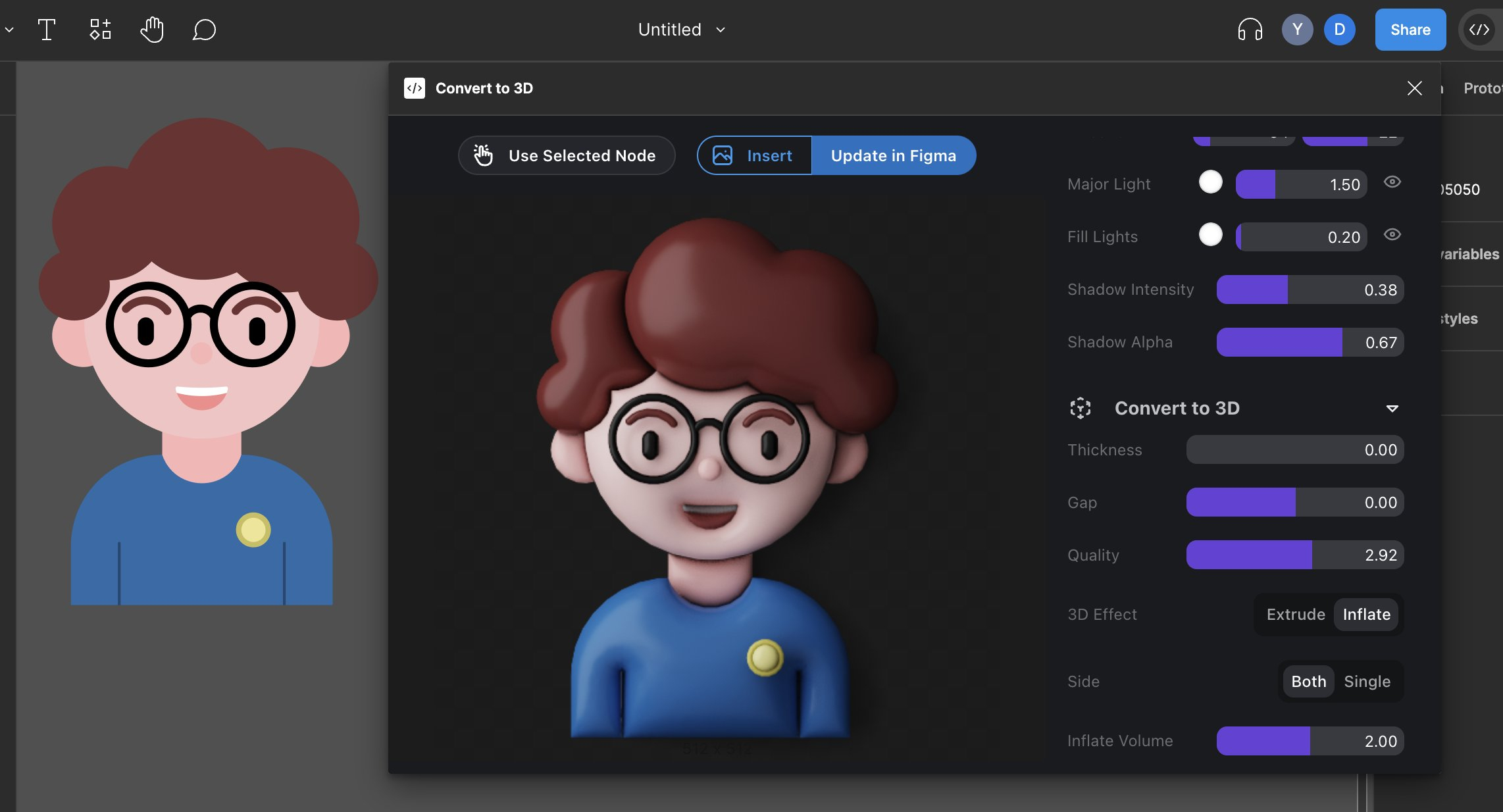Switch to the Insert mode tab
Image resolution: width=1503 pixels, height=812 pixels.
click(755, 155)
